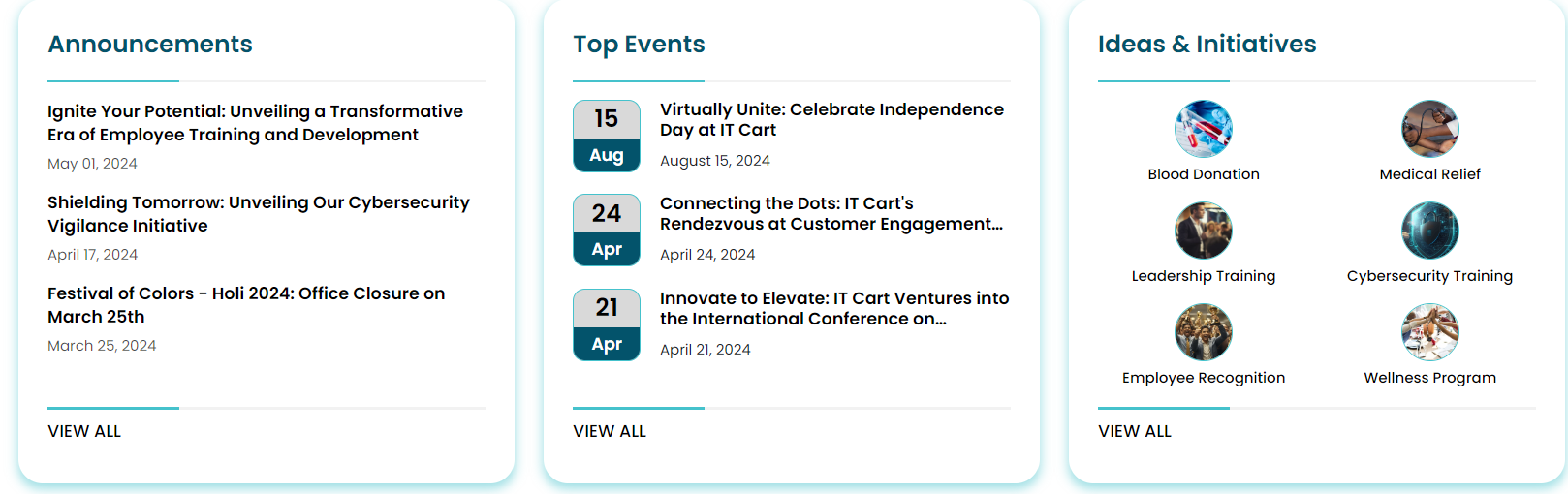Open the Innovate to Elevate event
This screenshot has width=1568, height=494.
coord(834,309)
